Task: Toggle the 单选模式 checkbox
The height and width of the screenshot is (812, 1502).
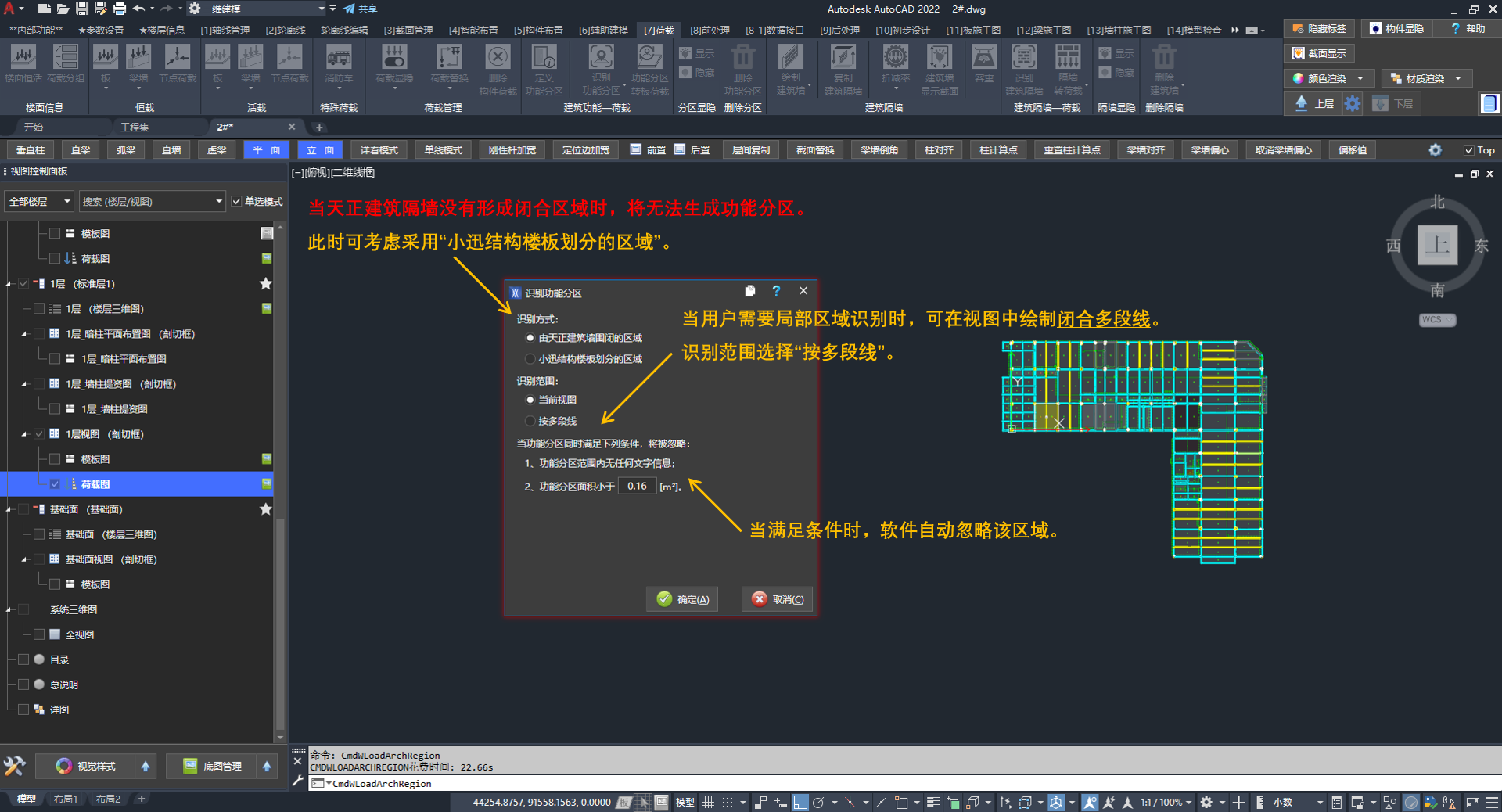Action: click(x=236, y=202)
